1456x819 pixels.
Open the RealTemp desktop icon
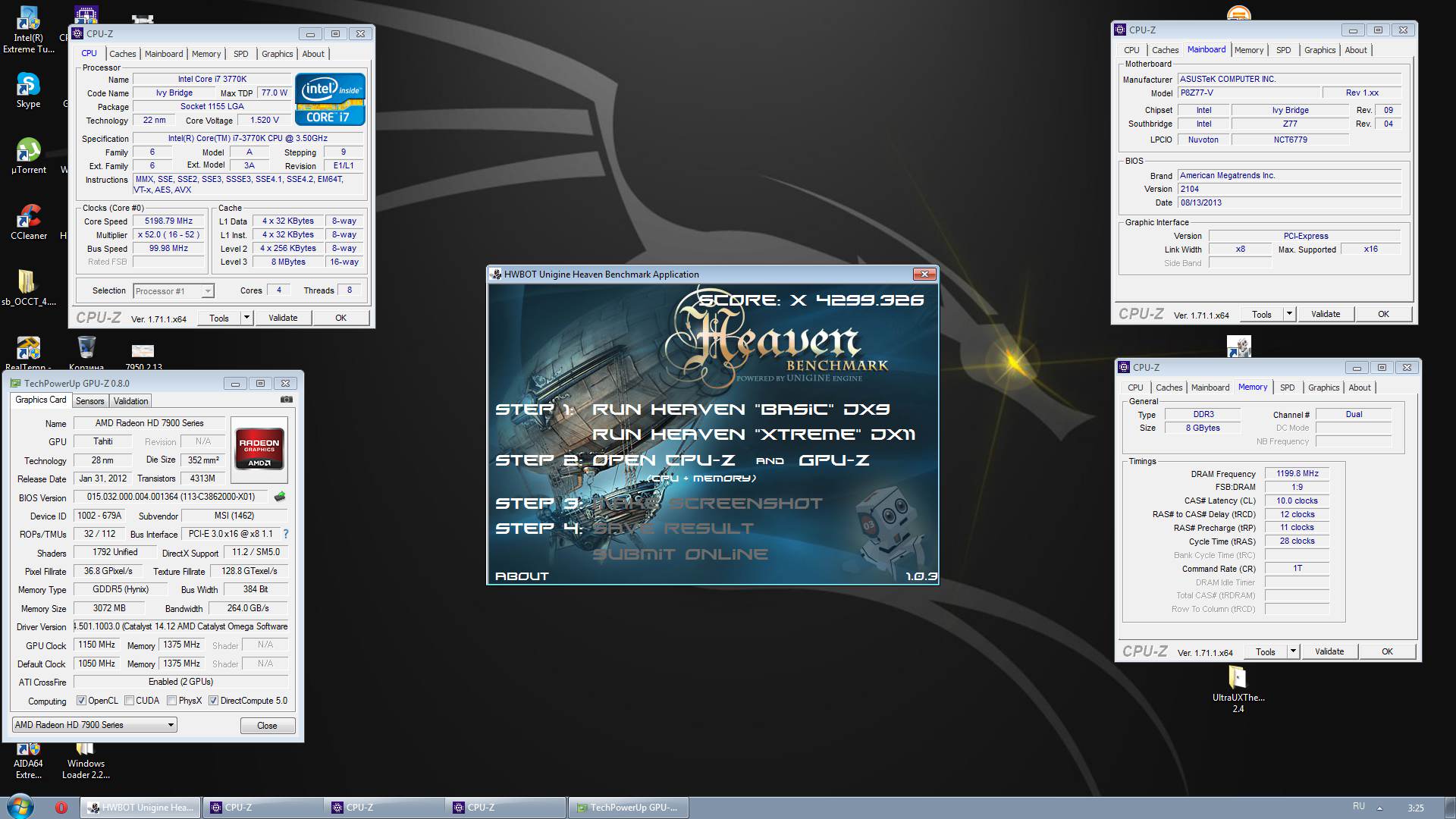pos(28,353)
